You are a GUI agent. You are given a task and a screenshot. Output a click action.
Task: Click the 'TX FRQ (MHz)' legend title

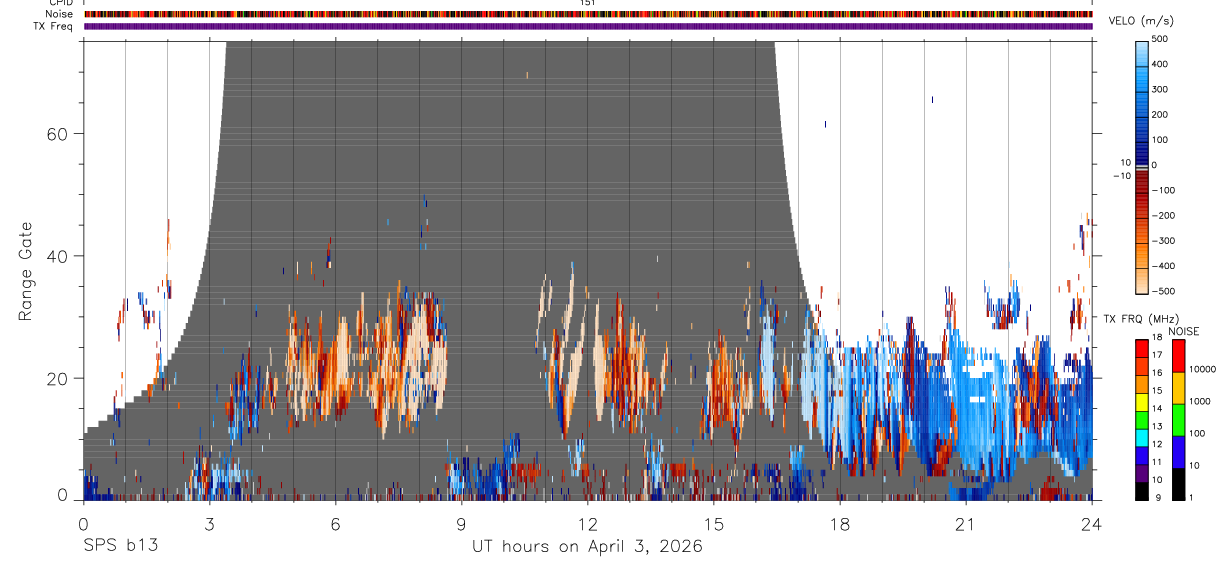pyautogui.click(x=1142, y=318)
